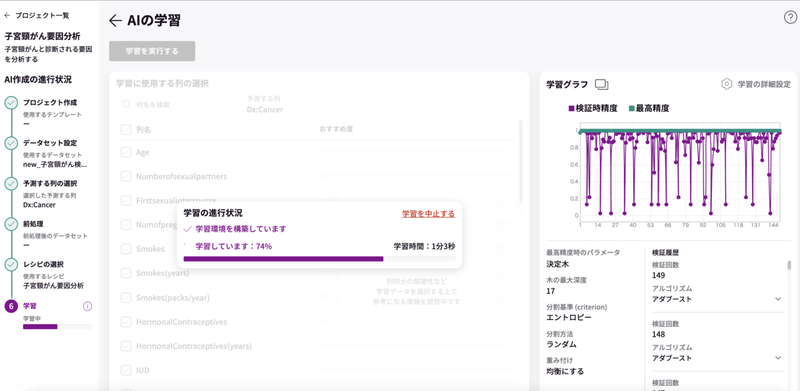The width and height of the screenshot is (800, 391).
Task: Click the step 6 学習 number badge
Action: (x=11, y=306)
